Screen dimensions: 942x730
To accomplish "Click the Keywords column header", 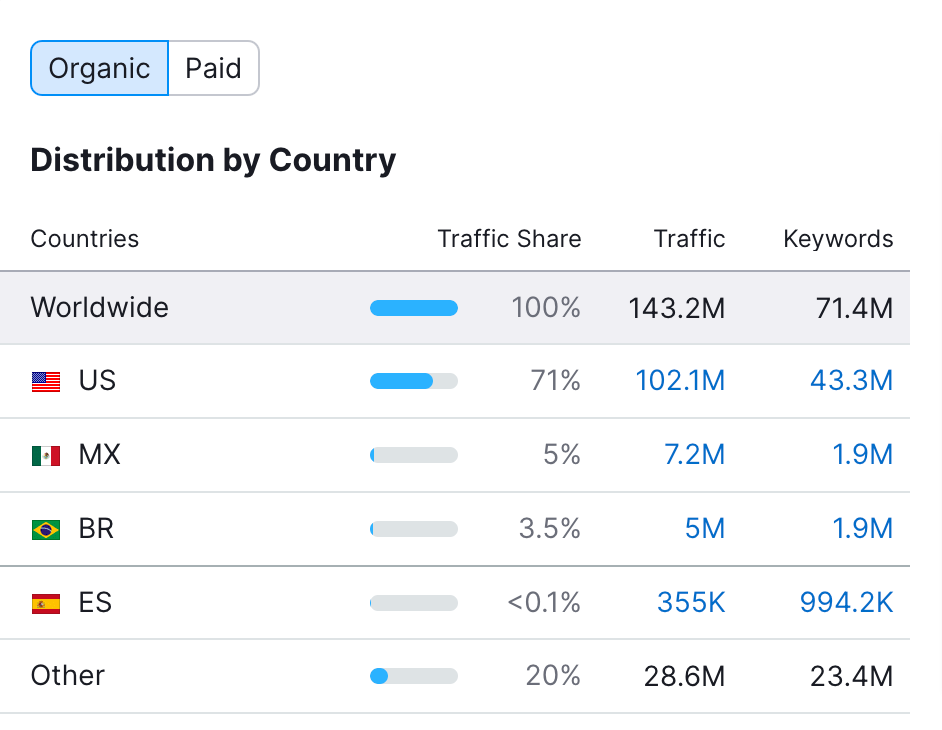I will pyautogui.click(x=838, y=239).
